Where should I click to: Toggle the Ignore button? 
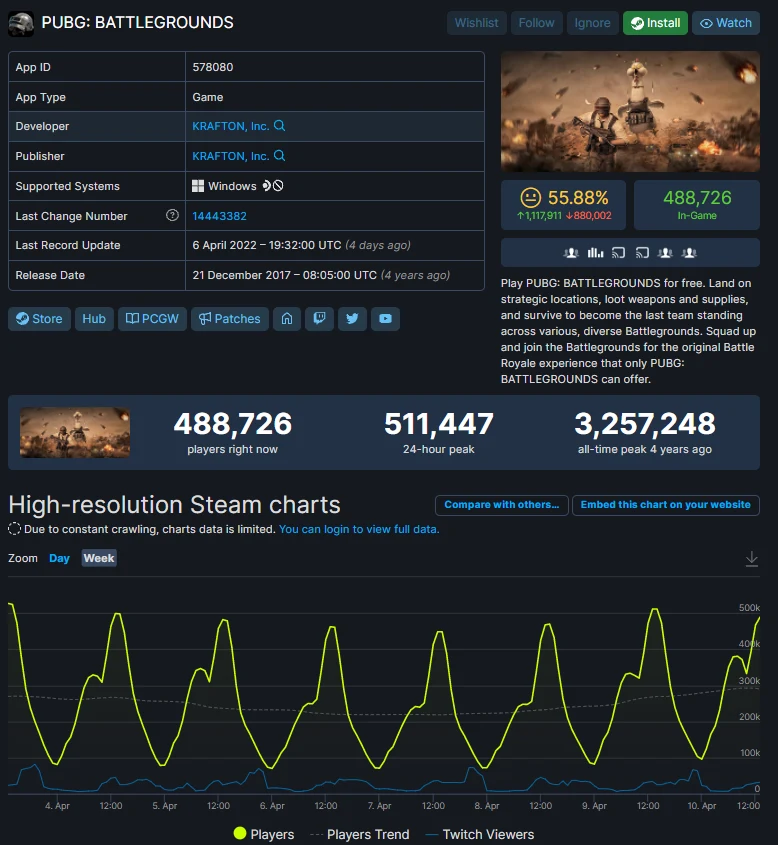(592, 23)
